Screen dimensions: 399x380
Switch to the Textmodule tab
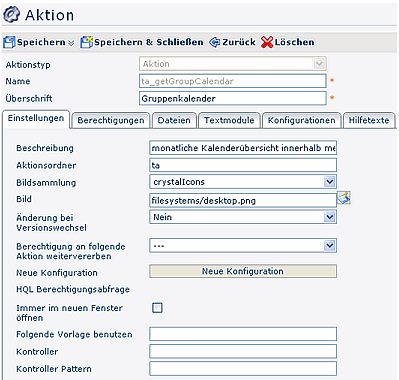(229, 120)
